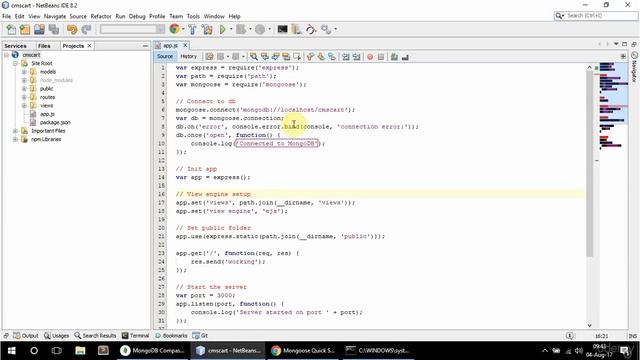
Task: Close the app.js editor tab
Action: pos(185,45)
